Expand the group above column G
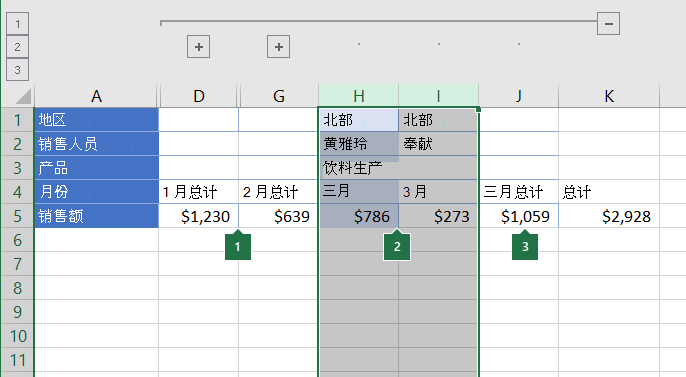The image size is (686, 377). pyautogui.click(x=279, y=47)
